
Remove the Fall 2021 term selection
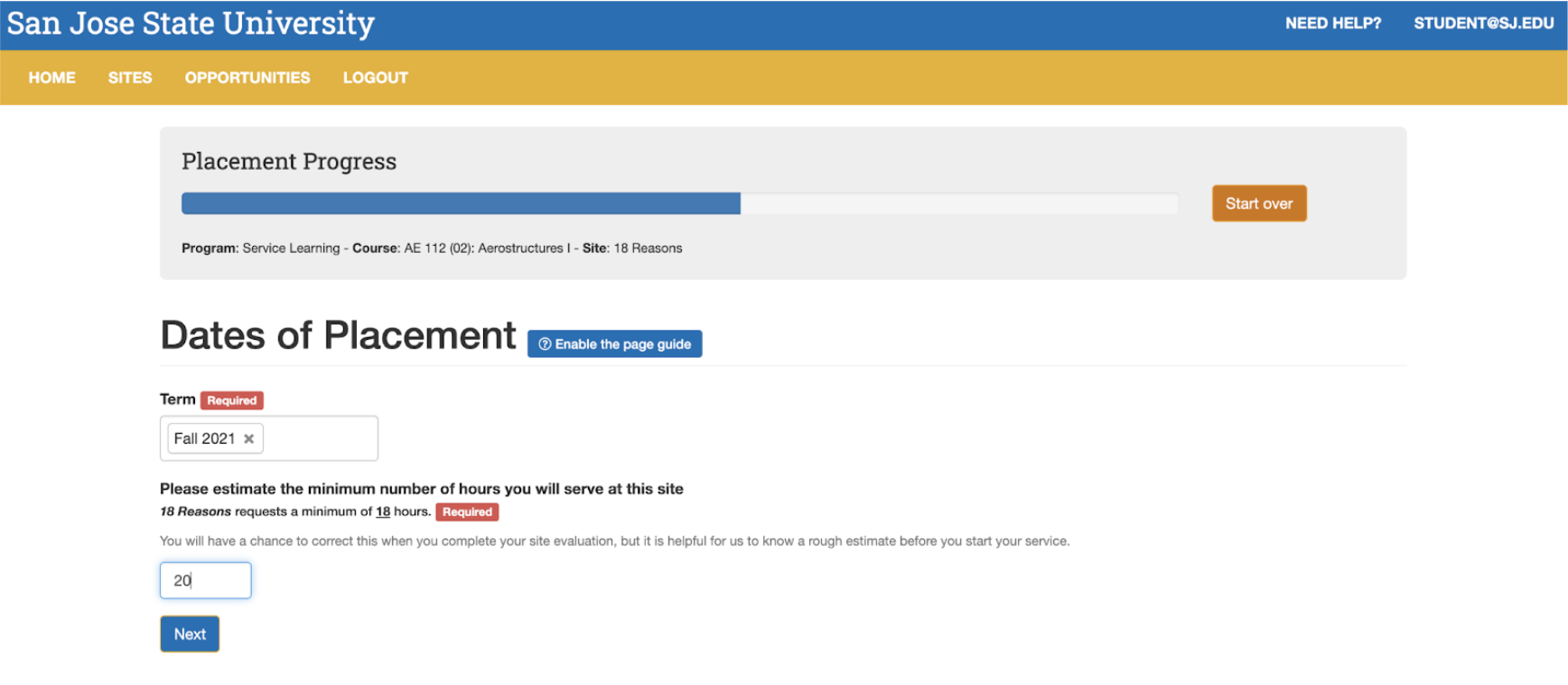pyautogui.click(x=248, y=439)
